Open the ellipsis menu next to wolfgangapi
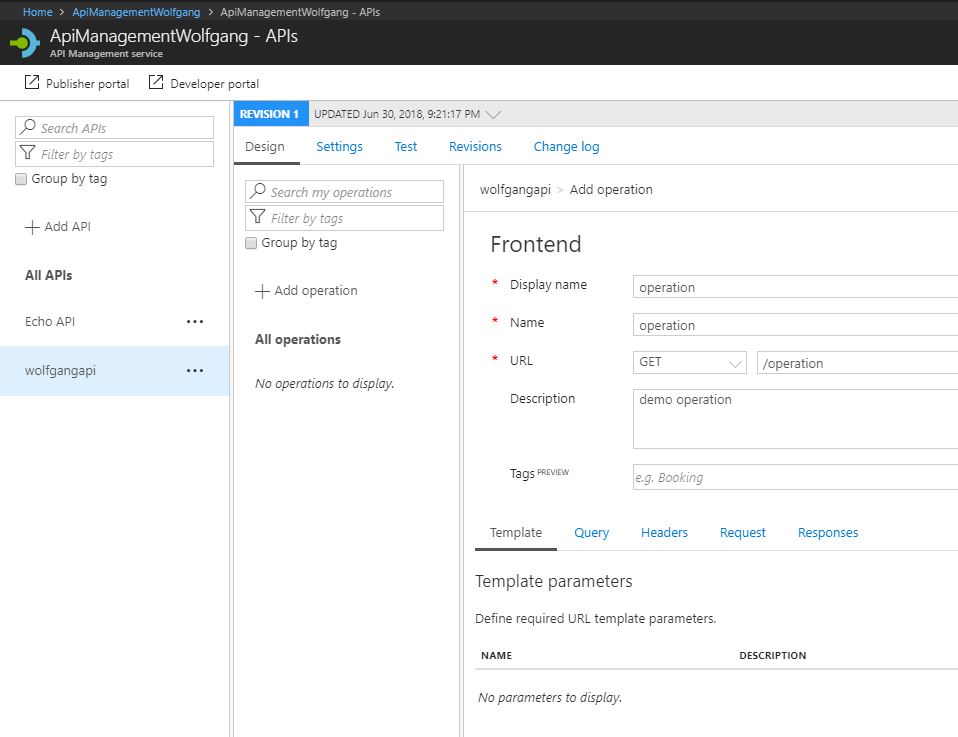The height and width of the screenshot is (737, 958). (x=195, y=370)
